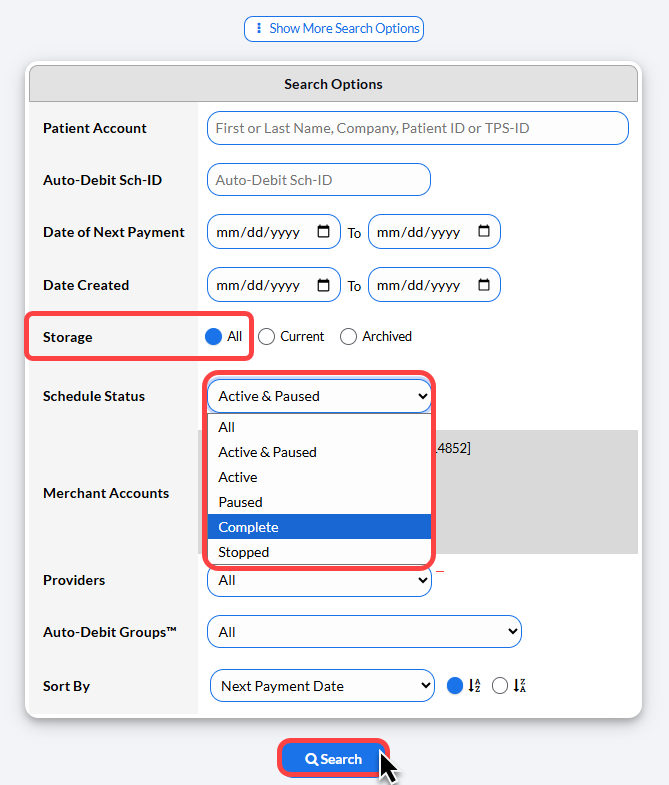The height and width of the screenshot is (785, 669).
Task: Select descending Z-A sort radio button
Action: coord(500,685)
